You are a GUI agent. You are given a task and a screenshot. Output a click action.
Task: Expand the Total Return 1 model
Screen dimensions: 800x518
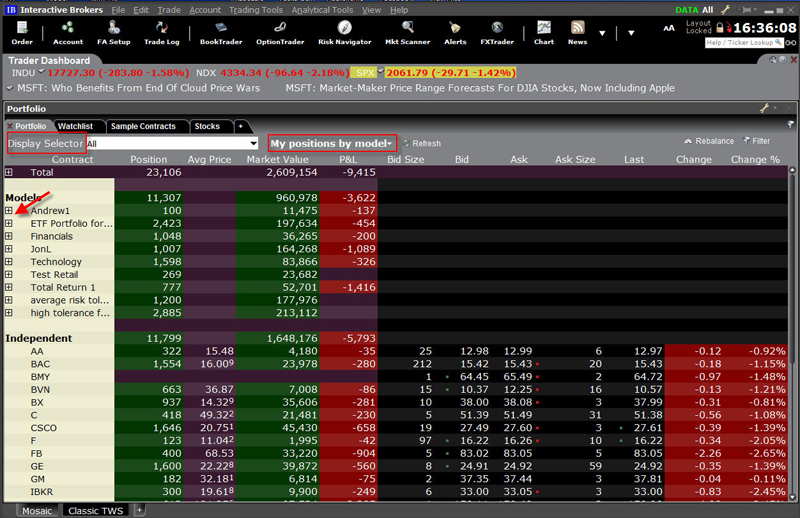pyautogui.click(x=9, y=287)
